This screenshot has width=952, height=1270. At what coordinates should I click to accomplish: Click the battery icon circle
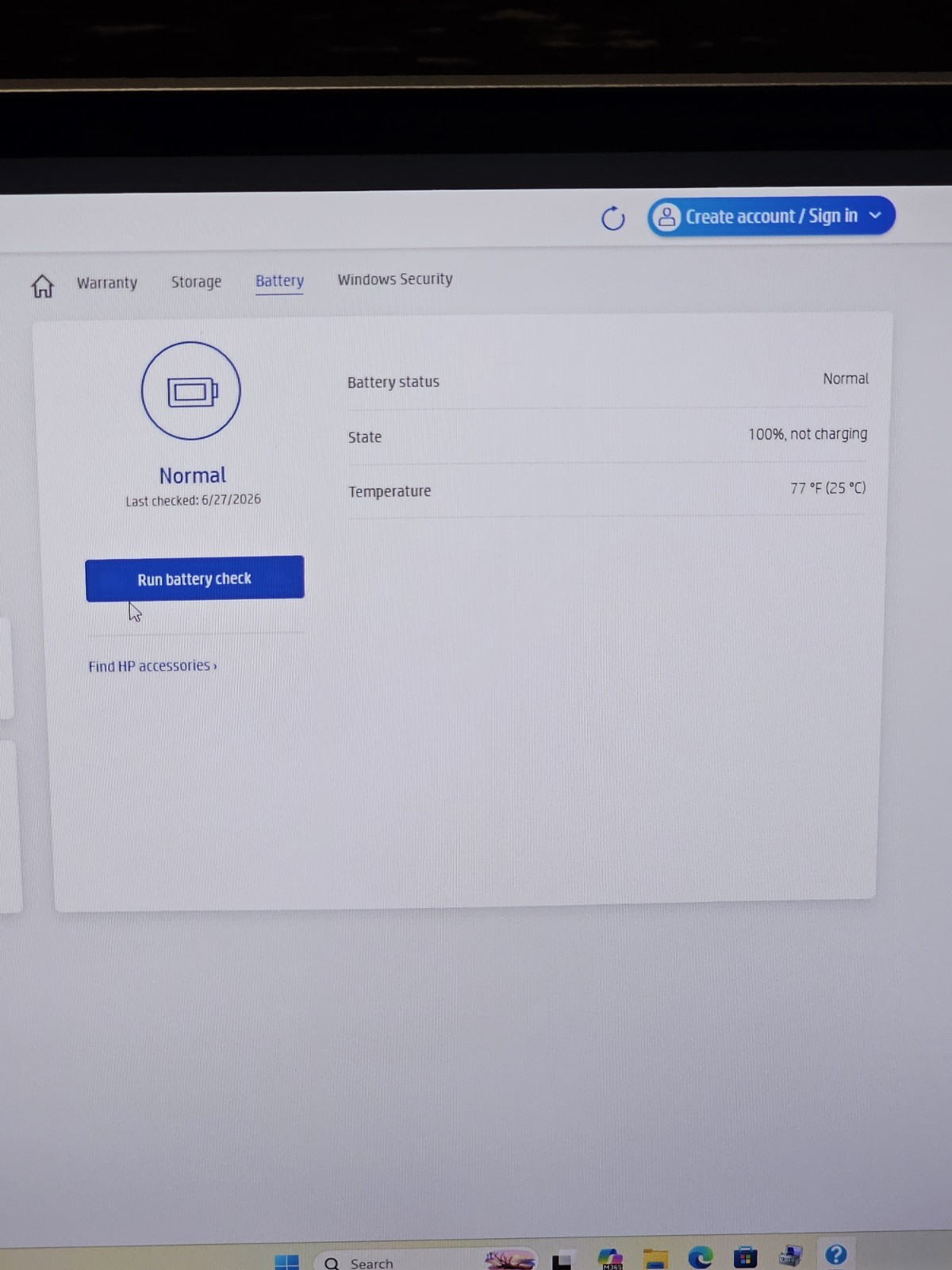[190, 391]
